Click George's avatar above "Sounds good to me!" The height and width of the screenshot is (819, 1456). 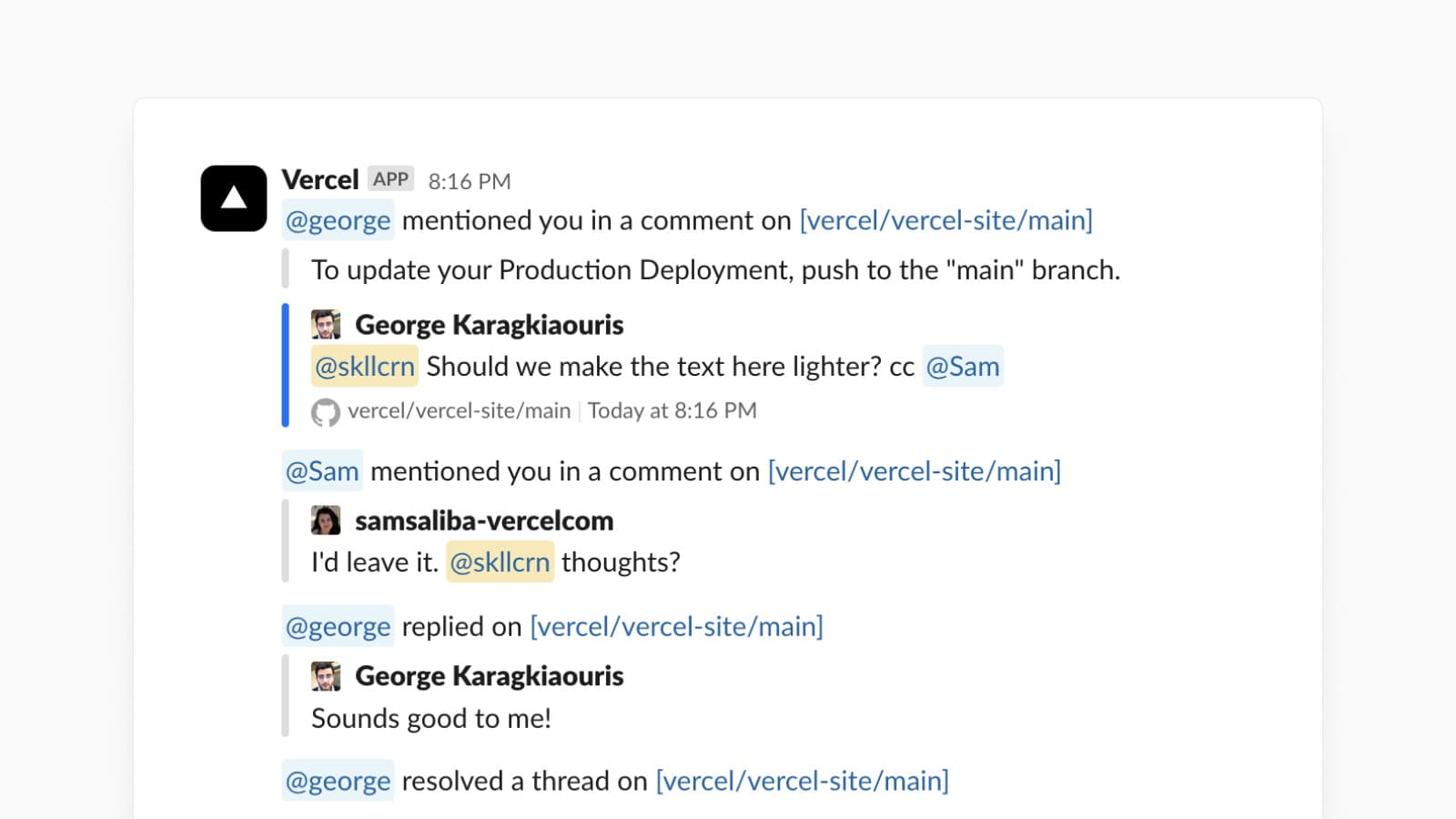click(326, 676)
